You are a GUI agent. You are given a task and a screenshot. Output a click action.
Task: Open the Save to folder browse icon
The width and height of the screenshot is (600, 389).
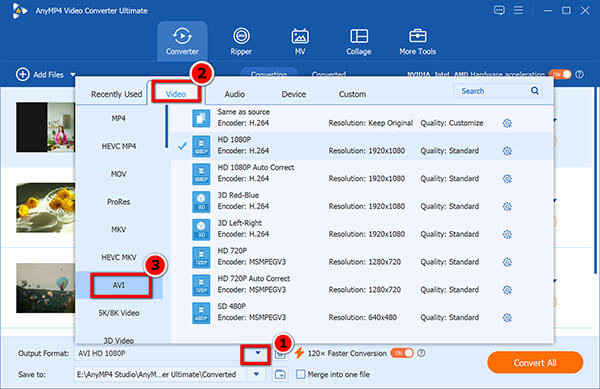point(280,374)
